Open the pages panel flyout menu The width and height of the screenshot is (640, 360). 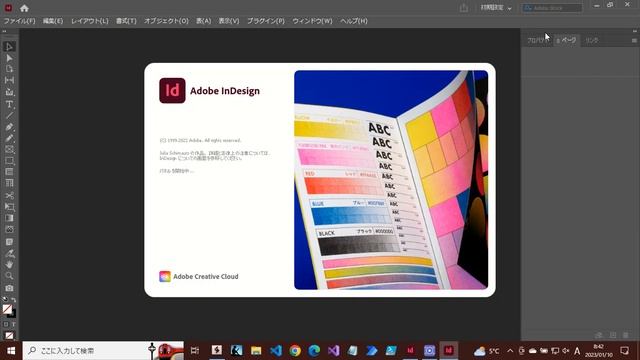(634, 40)
